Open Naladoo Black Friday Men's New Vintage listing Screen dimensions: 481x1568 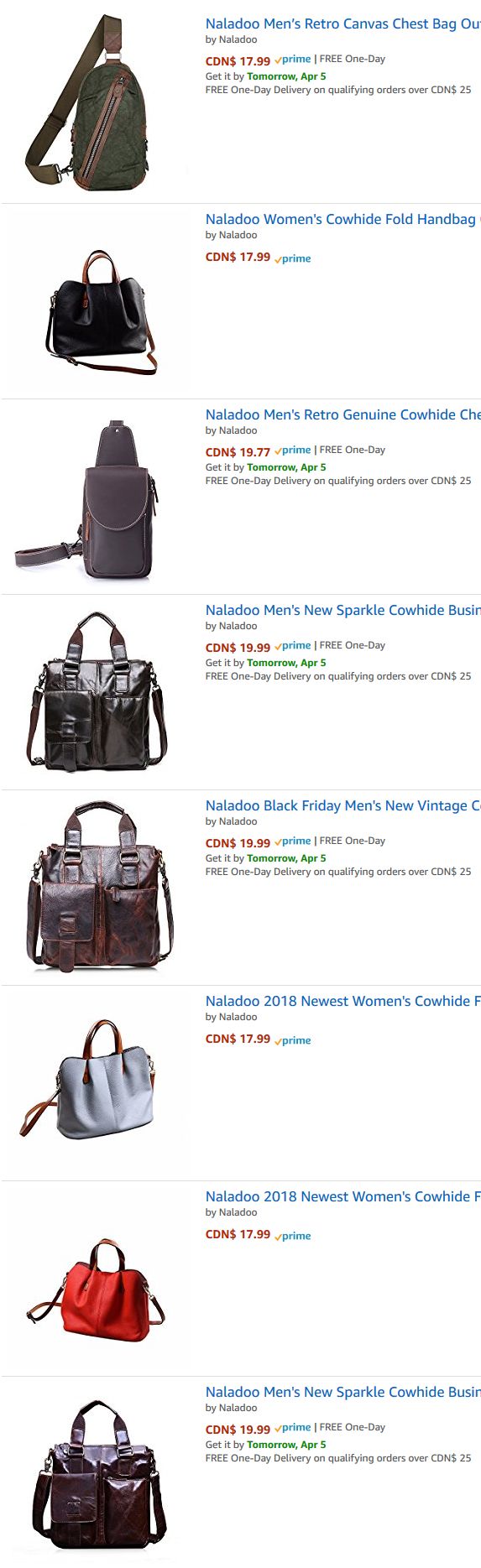pos(342,805)
